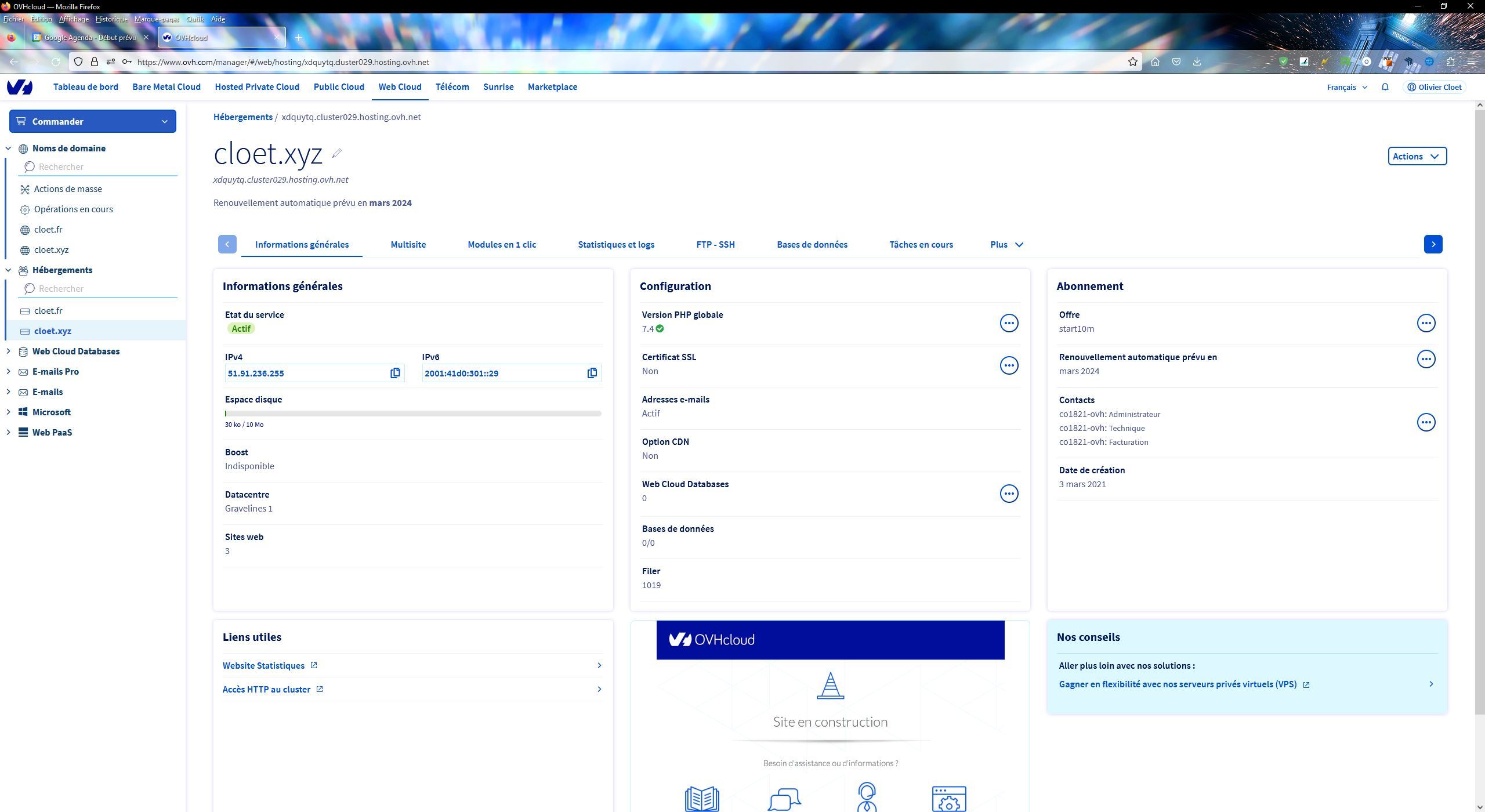Collapse the Noms de domaine section
Screen dimensions: 1485x812
(x=8, y=148)
